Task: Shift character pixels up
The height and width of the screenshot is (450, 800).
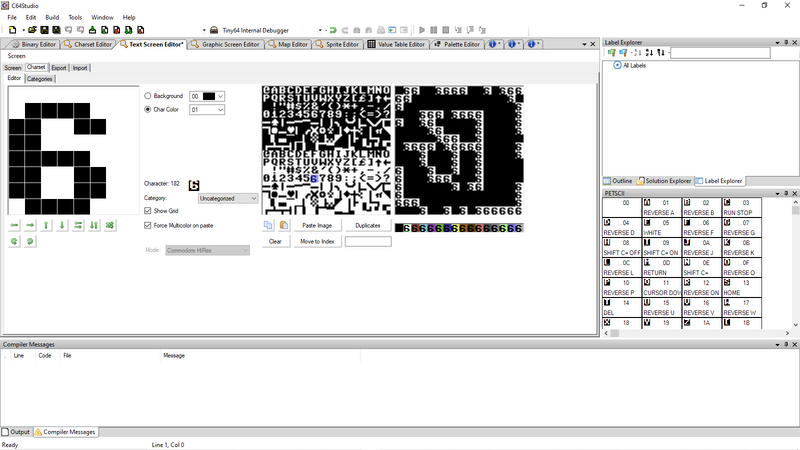Action: (46, 226)
